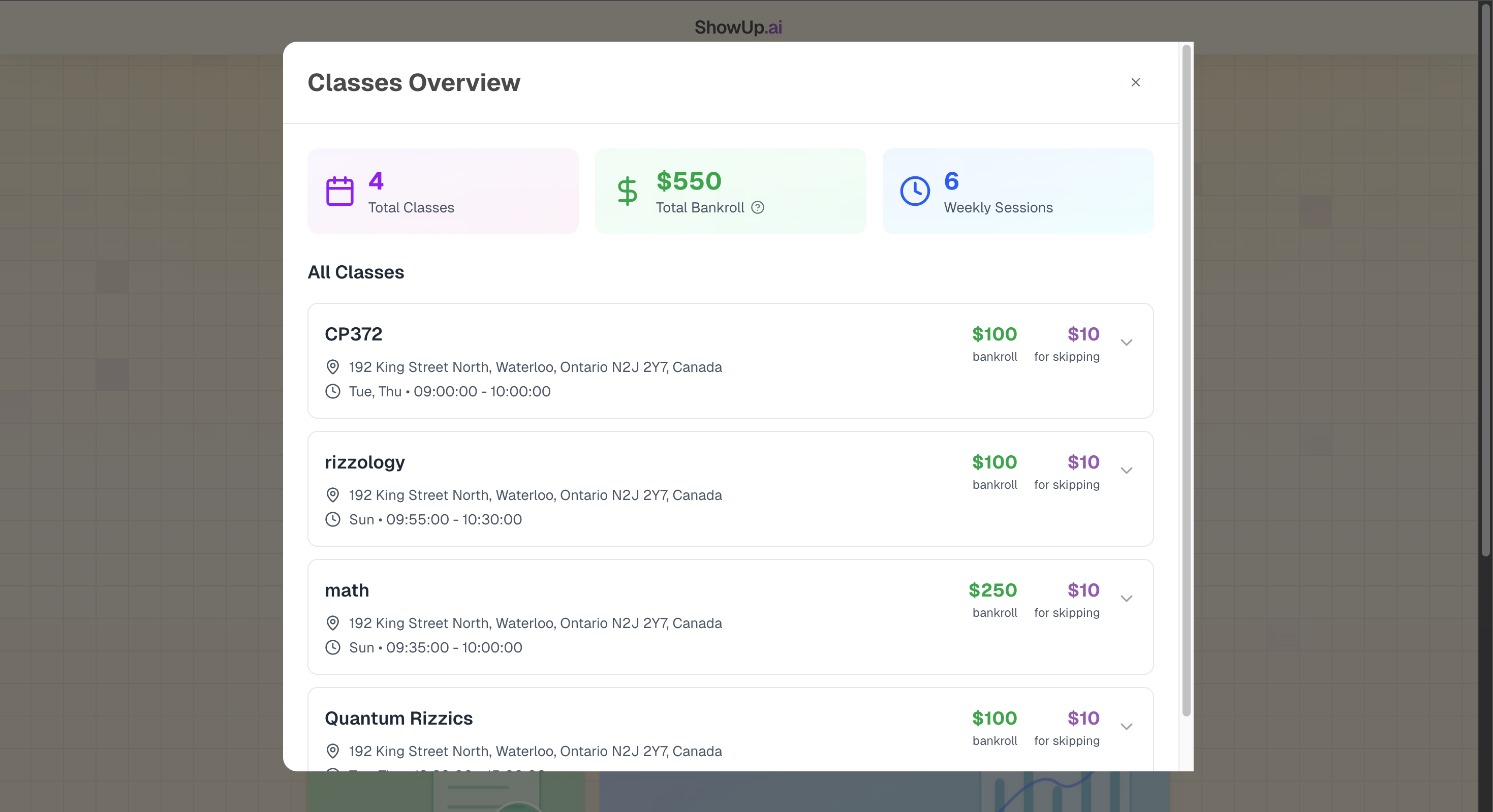Screen dimensions: 1493x812
Task: Expand the rizzology class chevron
Action: point(1126,471)
